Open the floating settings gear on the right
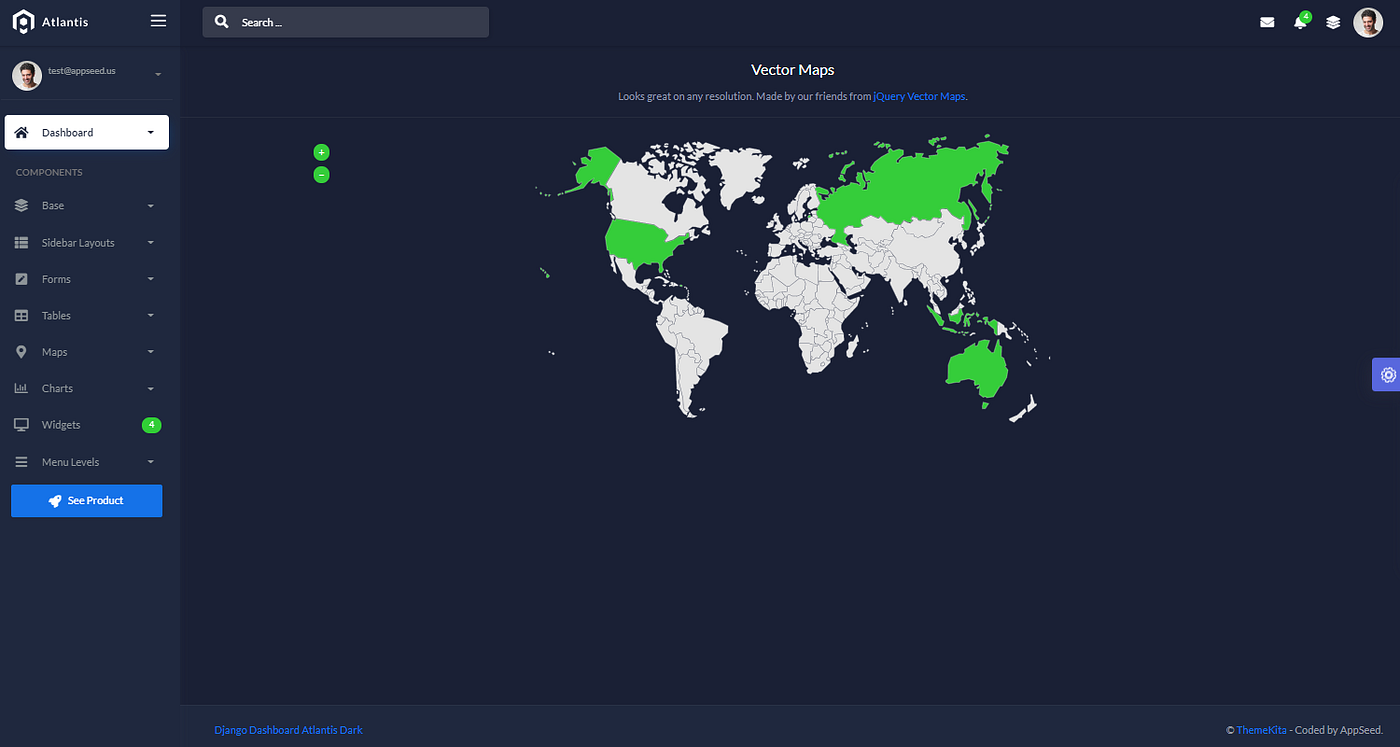1400x747 pixels. pos(1387,374)
